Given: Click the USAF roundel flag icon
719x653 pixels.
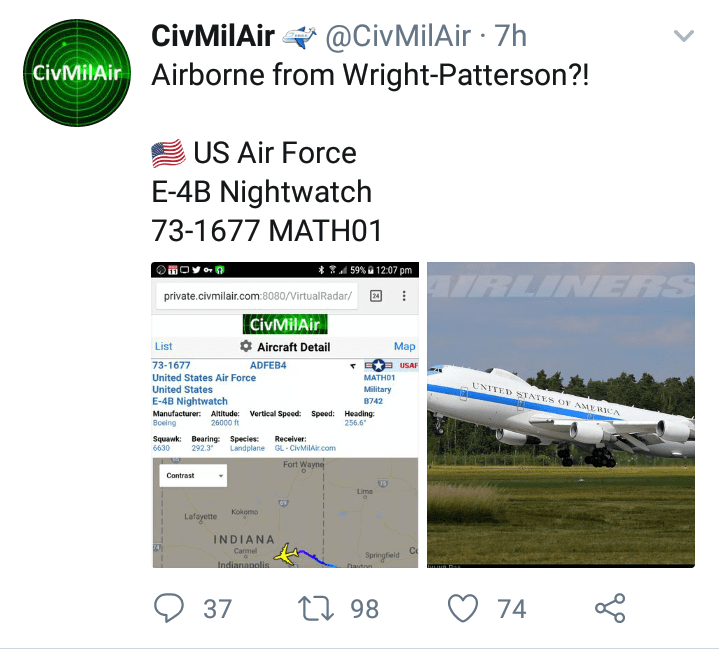Looking at the screenshot, I should 378,365.
